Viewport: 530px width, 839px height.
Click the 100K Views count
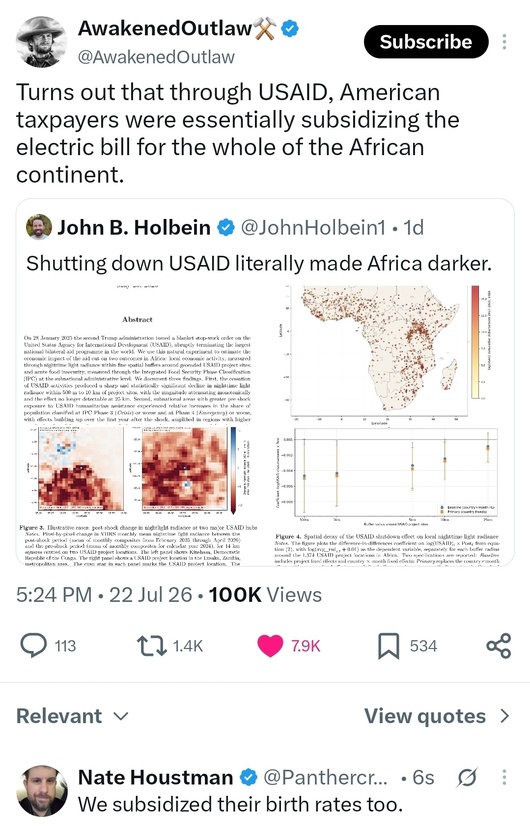[265, 594]
